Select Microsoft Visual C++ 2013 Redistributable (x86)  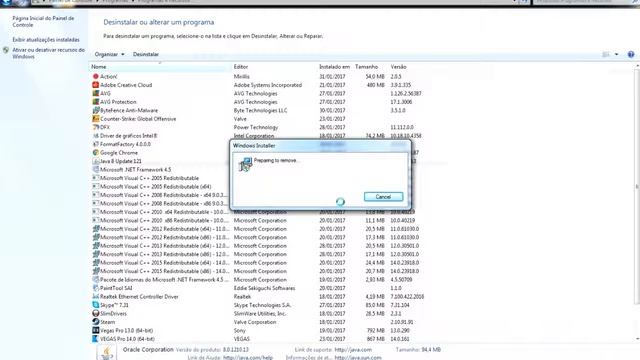164,254
